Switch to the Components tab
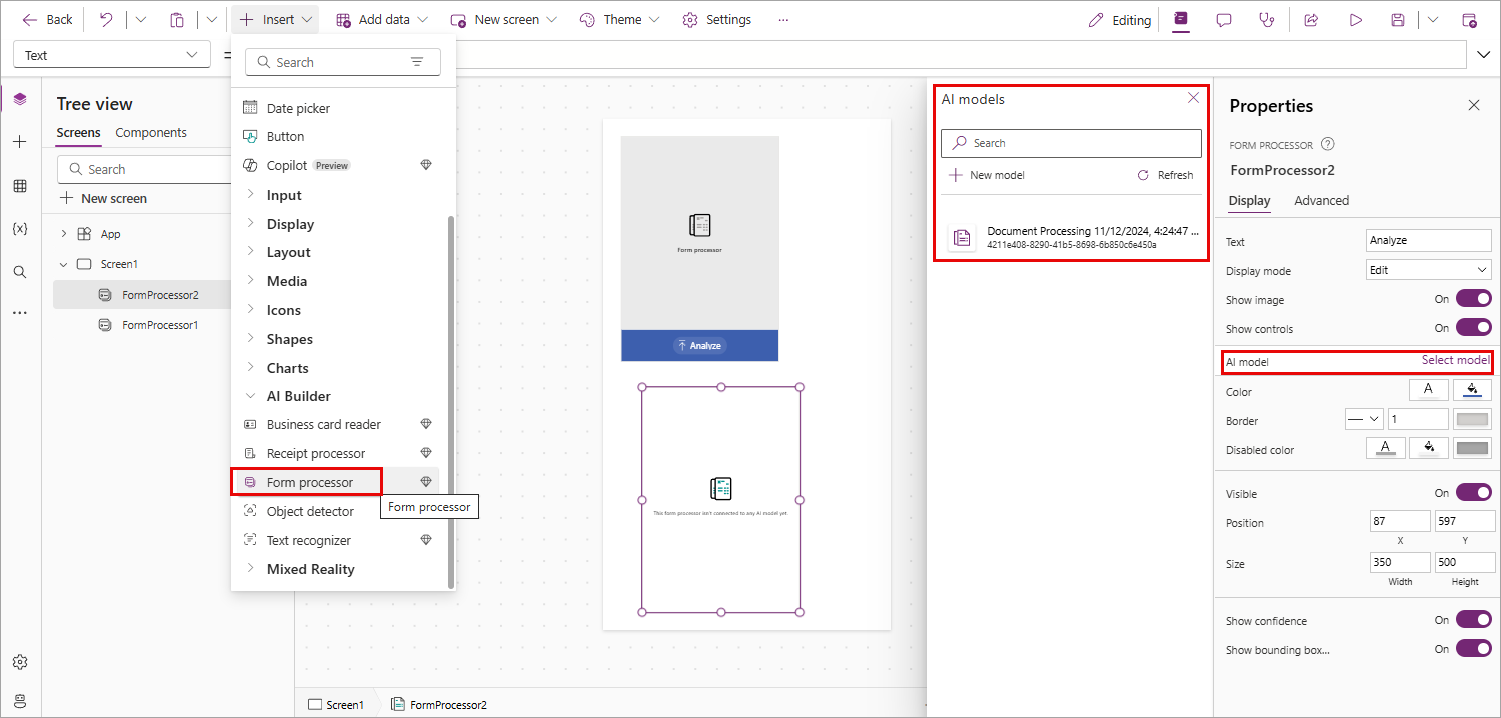Screen dimensions: 1501x718 pyautogui.click(x=151, y=132)
